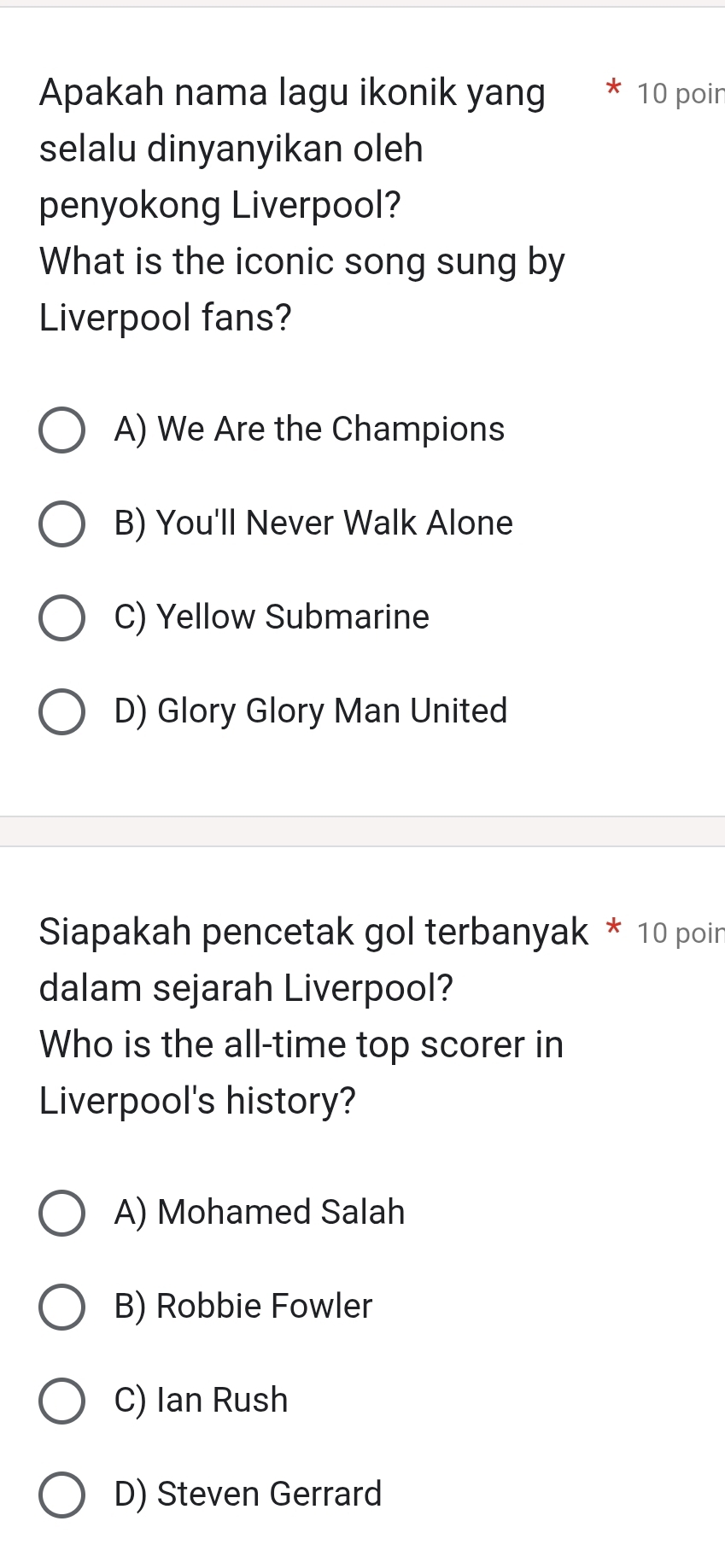725x1568 pixels.
Task: Select the Mohamed Salah radio button
Action: pyautogui.click(x=61, y=1214)
